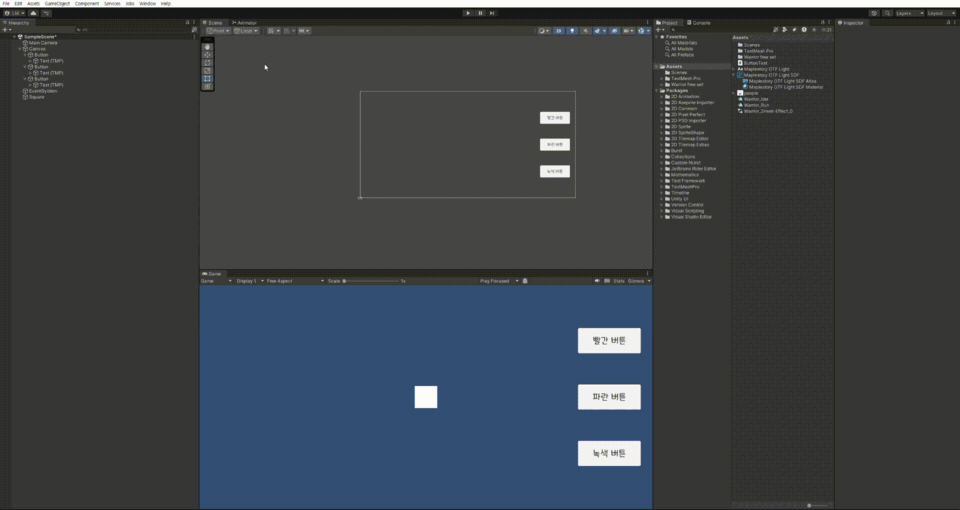The image size is (960, 510).
Task: Collapse the SampleScene in Hierarchy
Action: [x=15, y=37]
